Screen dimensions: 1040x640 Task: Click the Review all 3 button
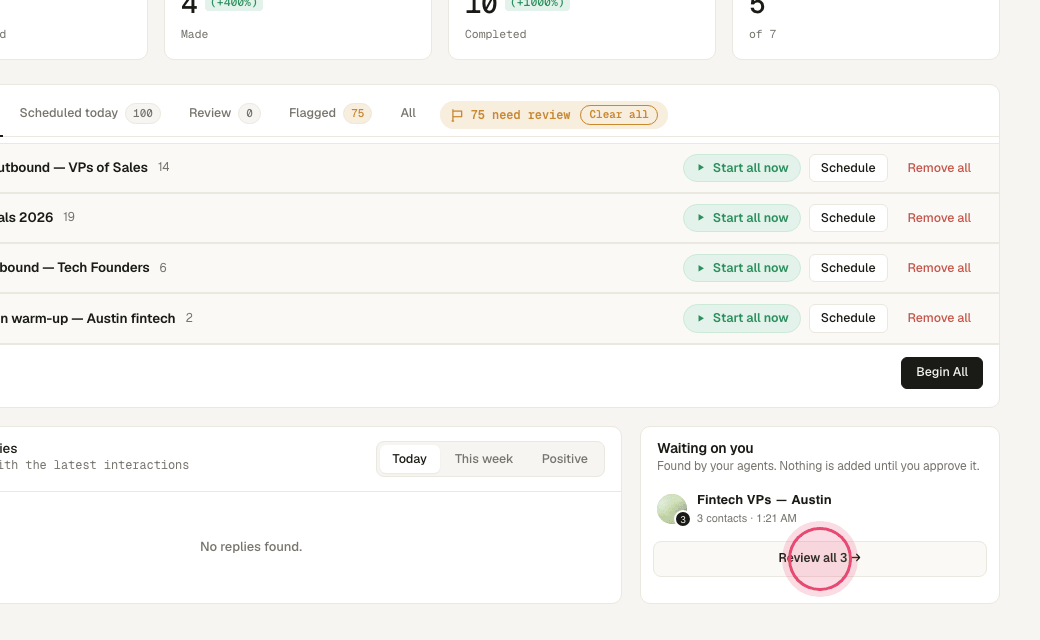tap(820, 558)
